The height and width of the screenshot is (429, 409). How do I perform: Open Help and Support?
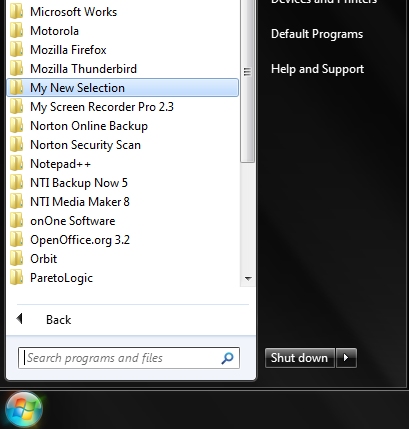tap(317, 69)
